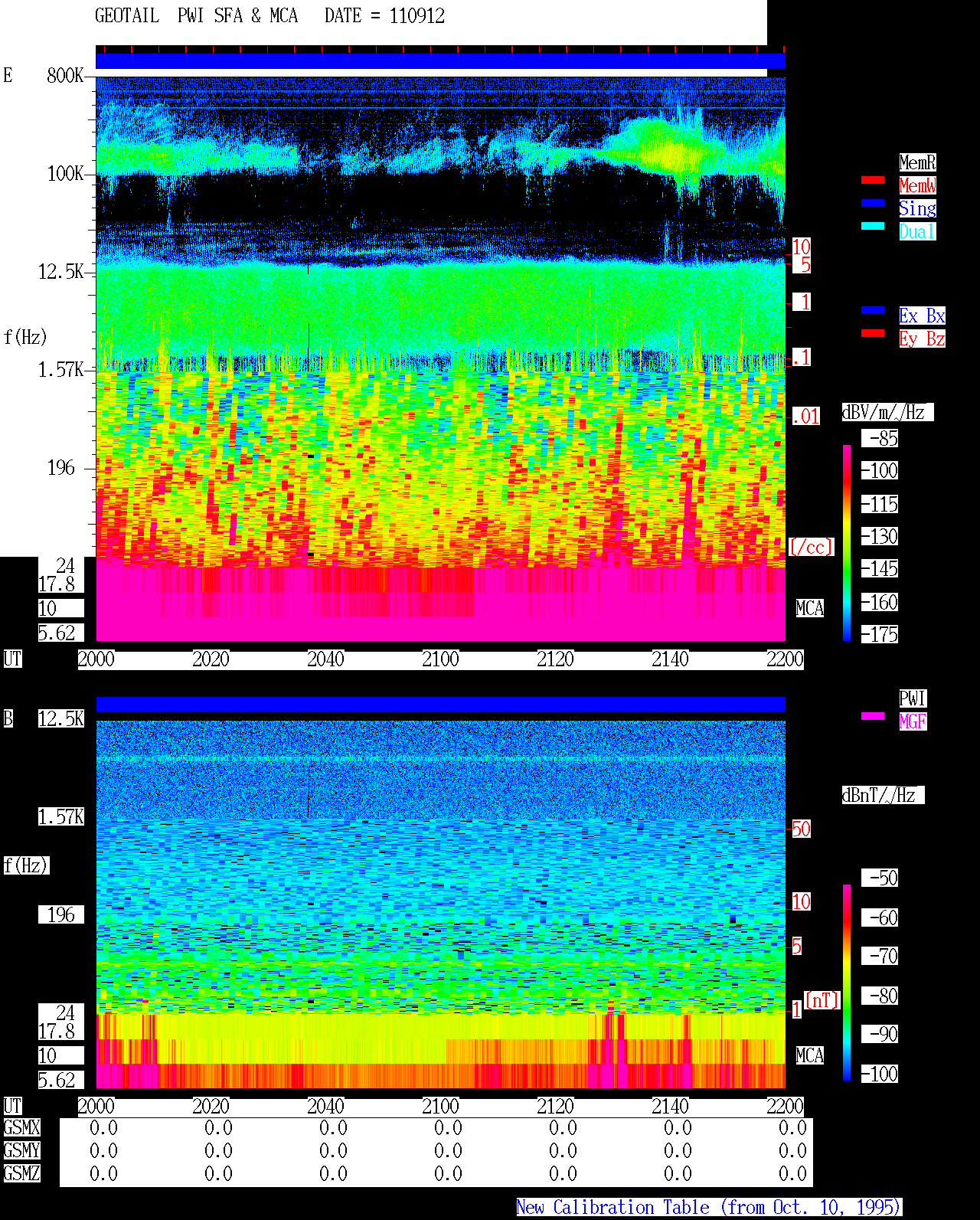Viewport: 980px width, 1220px height.
Task: Click the MemR legend label
Action: point(917,162)
